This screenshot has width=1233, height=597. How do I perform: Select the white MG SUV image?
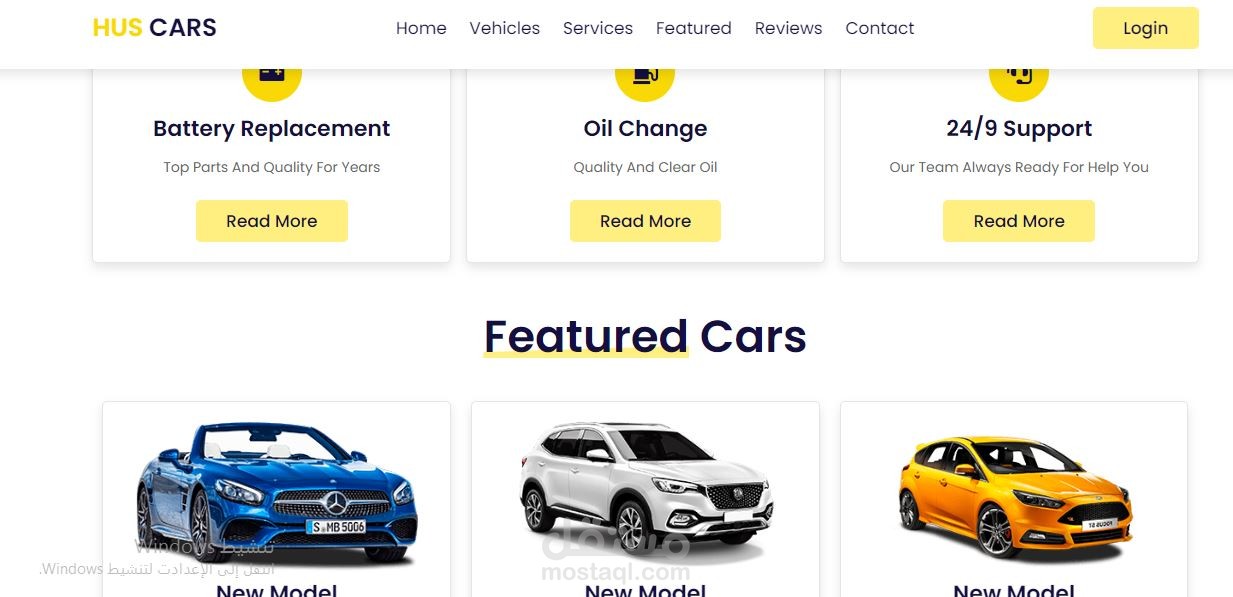(x=645, y=489)
